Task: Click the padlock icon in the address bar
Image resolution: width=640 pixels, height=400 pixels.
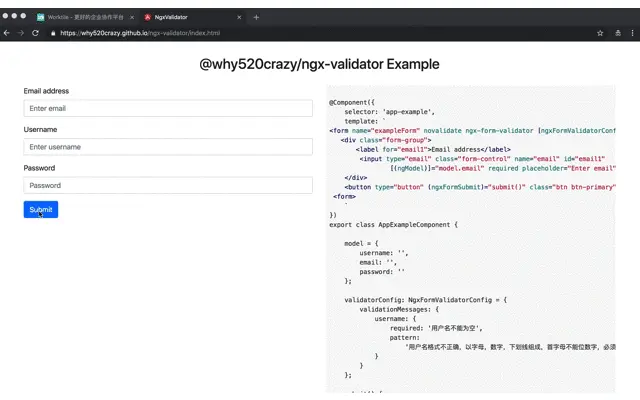Action: tap(53, 33)
